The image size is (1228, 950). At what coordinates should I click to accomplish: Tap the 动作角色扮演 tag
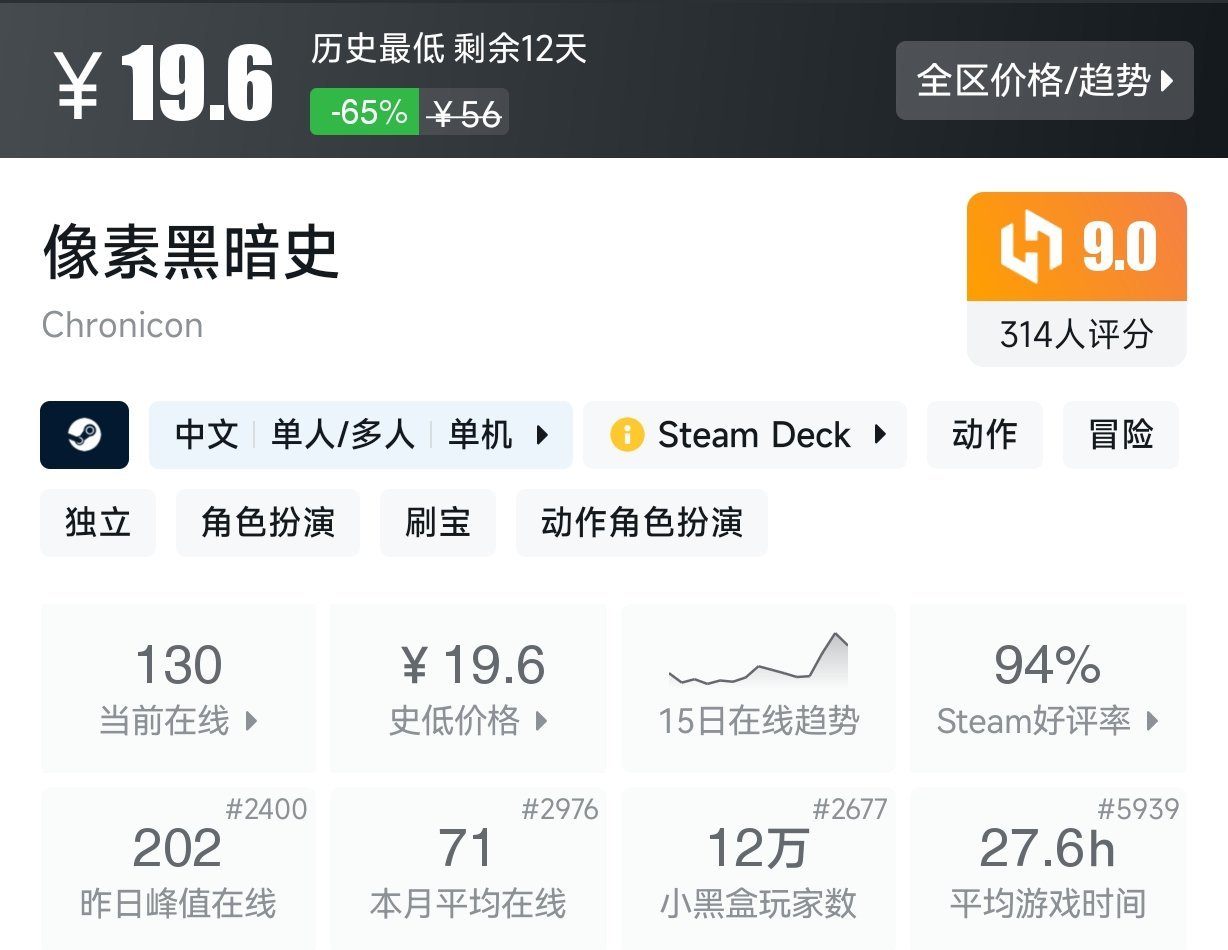pyautogui.click(x=641, y=522)
